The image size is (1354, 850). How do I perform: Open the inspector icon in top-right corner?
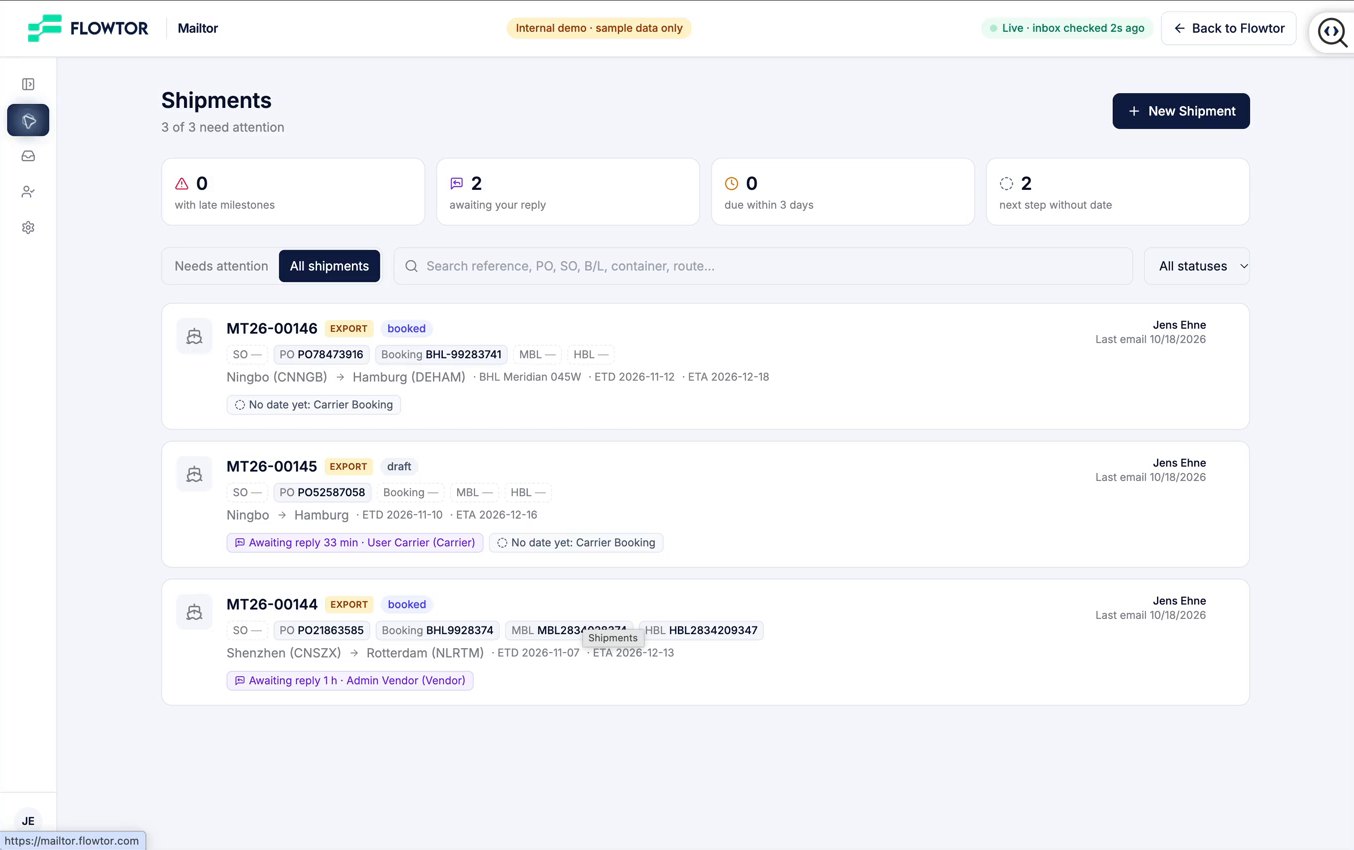tap(1331, 31)
